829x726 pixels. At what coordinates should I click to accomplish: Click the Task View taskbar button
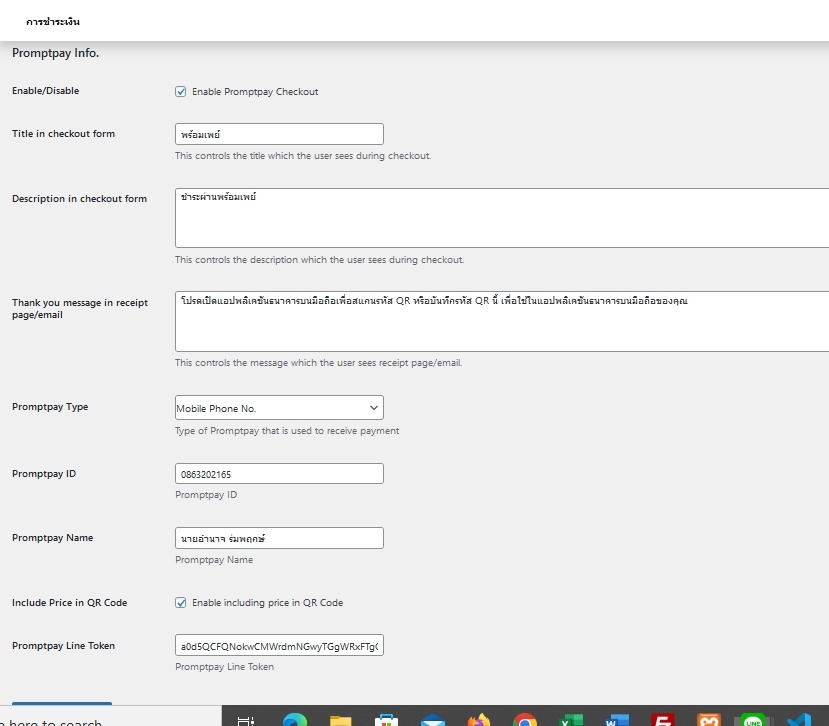[x=246, y=719]
